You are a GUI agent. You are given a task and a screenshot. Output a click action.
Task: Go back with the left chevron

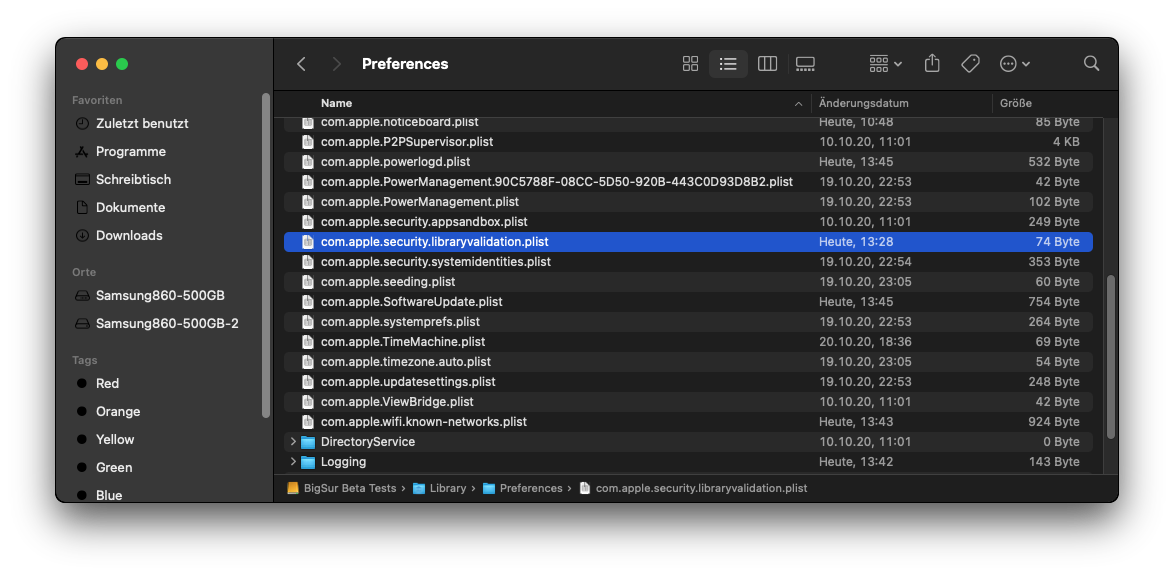(x=301, y=64)
